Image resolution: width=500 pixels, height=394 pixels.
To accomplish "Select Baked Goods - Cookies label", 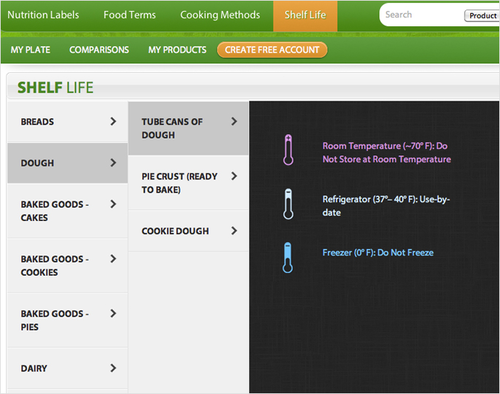I will pyautogui.click(x=55, y=266).
